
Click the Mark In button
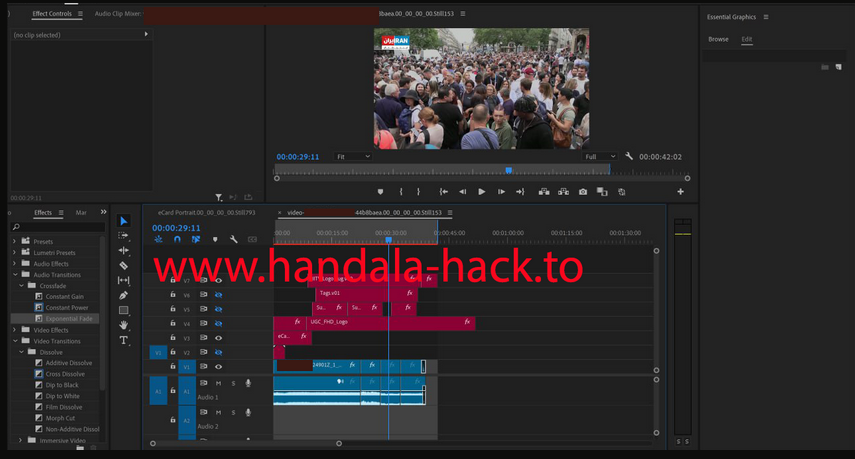coord(401,192)
